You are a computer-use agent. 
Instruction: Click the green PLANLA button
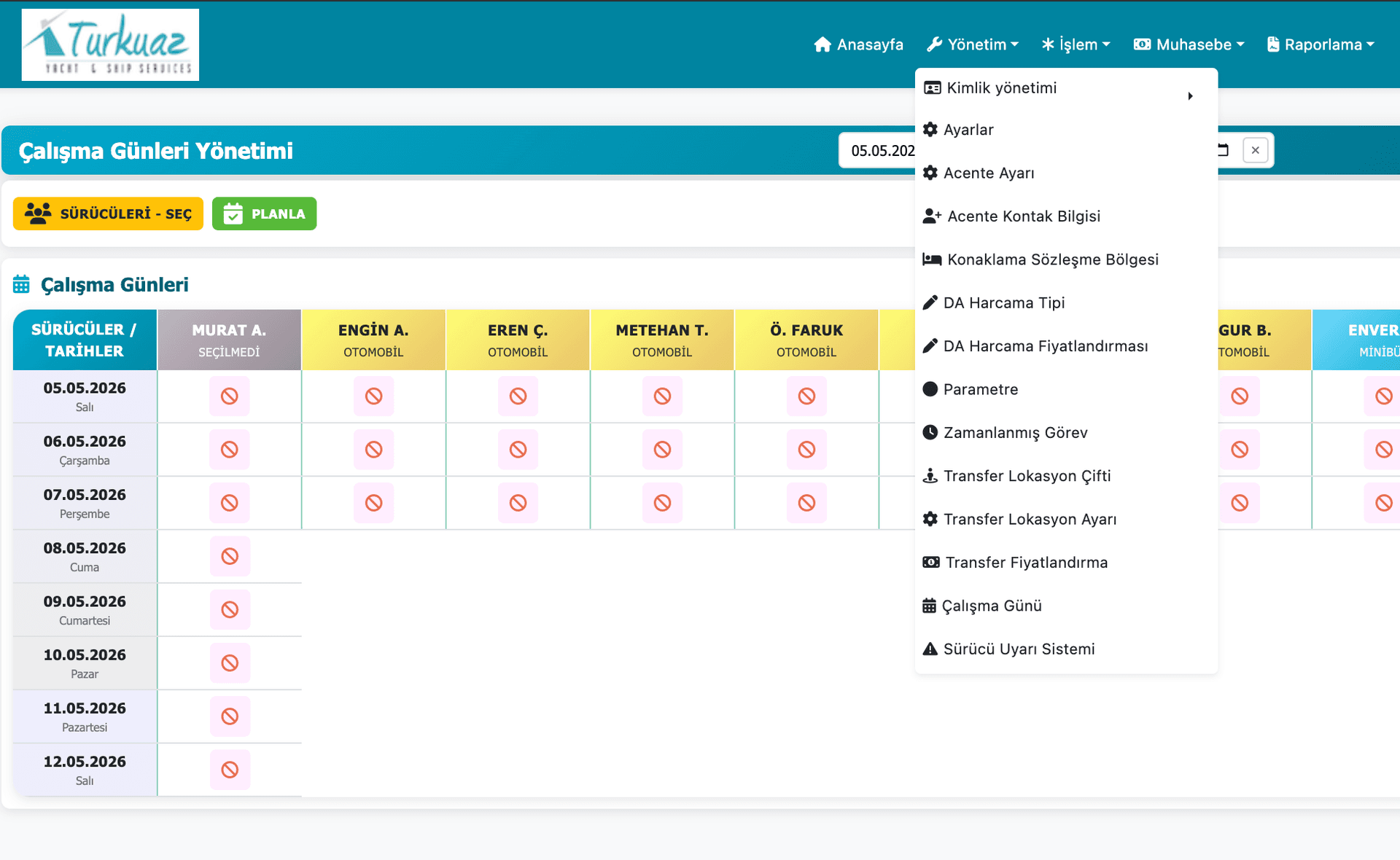(x=264, y=214)
